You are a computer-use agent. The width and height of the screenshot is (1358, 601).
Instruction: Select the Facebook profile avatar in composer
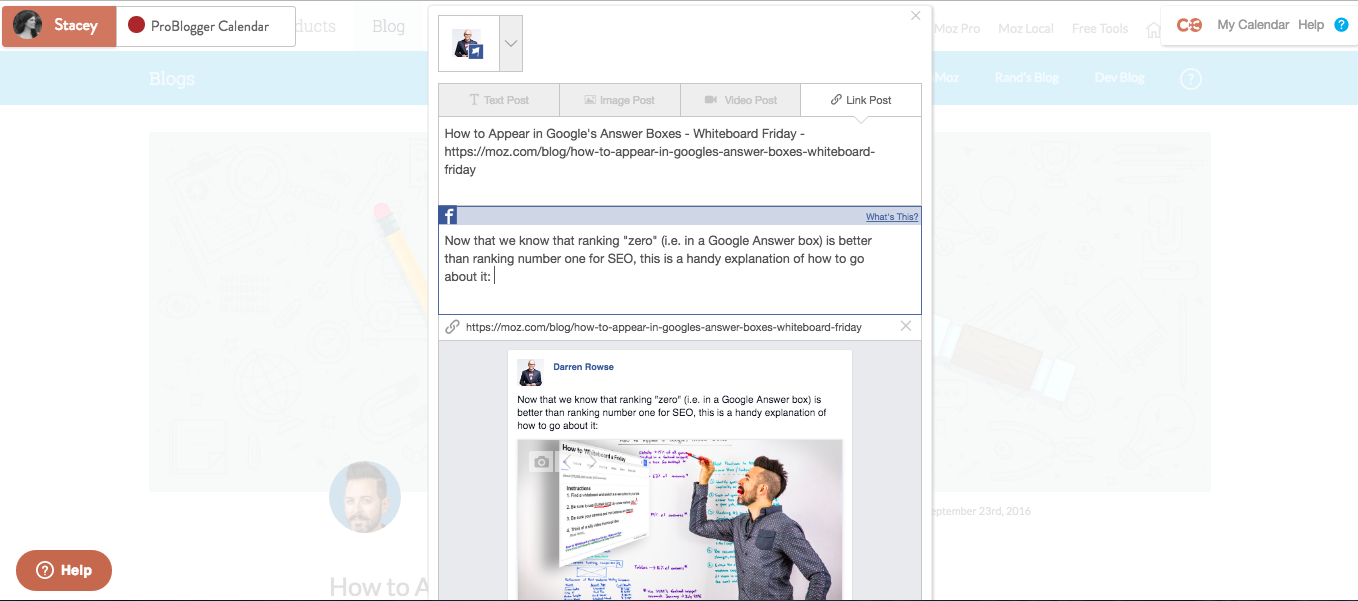[x=468, y=43]
